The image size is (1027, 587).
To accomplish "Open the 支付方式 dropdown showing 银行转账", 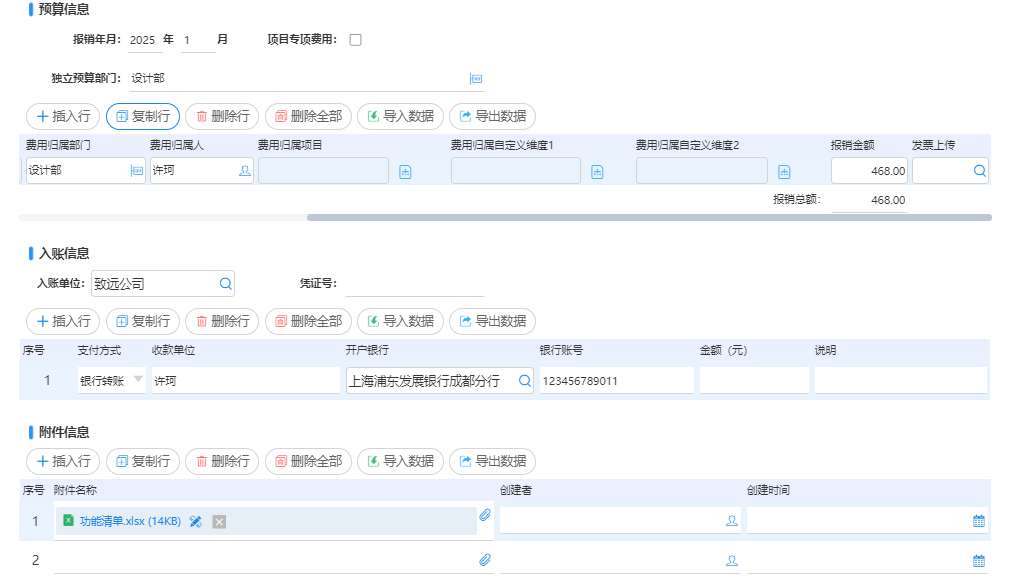I will pos(111,381).
